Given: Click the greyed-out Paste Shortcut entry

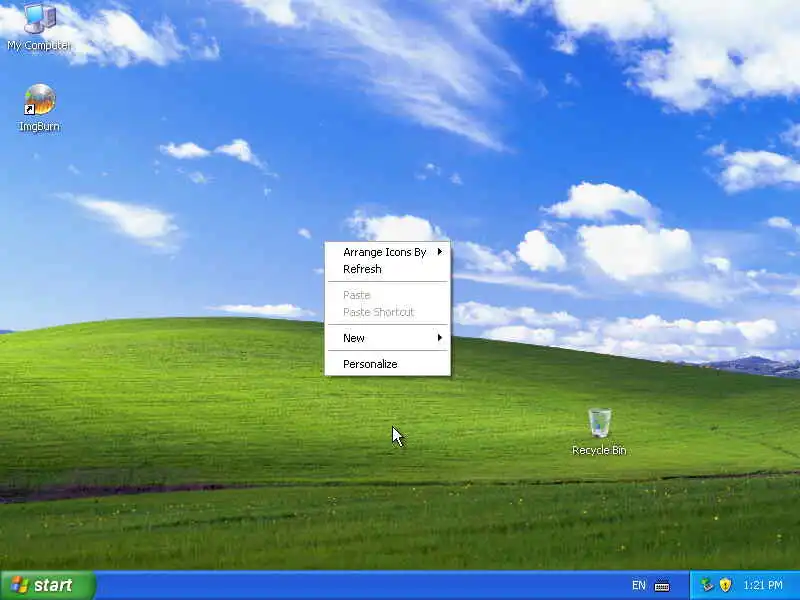Looking at the screenshot, I should tap(388, 312).
